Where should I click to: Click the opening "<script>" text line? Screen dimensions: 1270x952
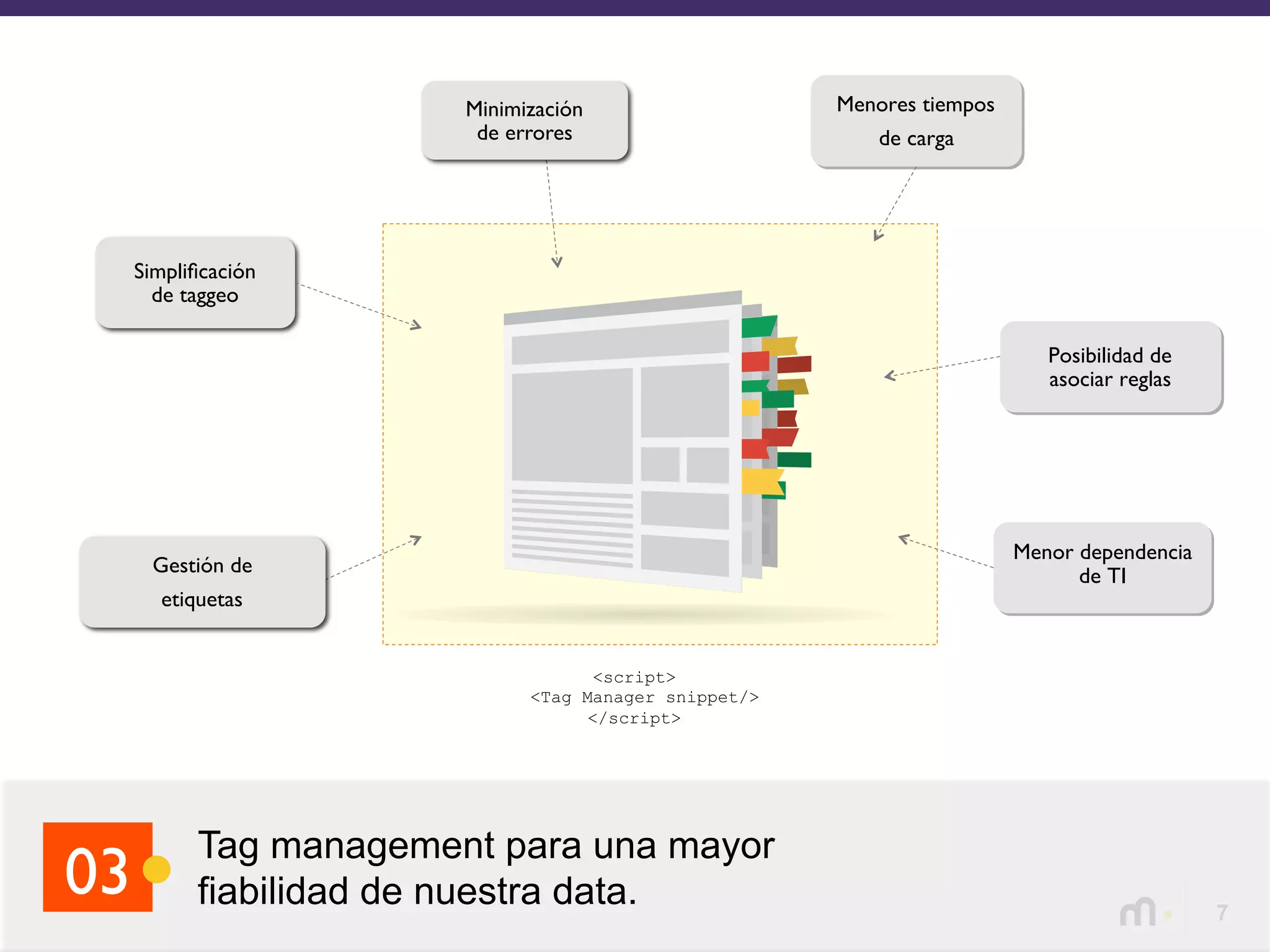634,677
